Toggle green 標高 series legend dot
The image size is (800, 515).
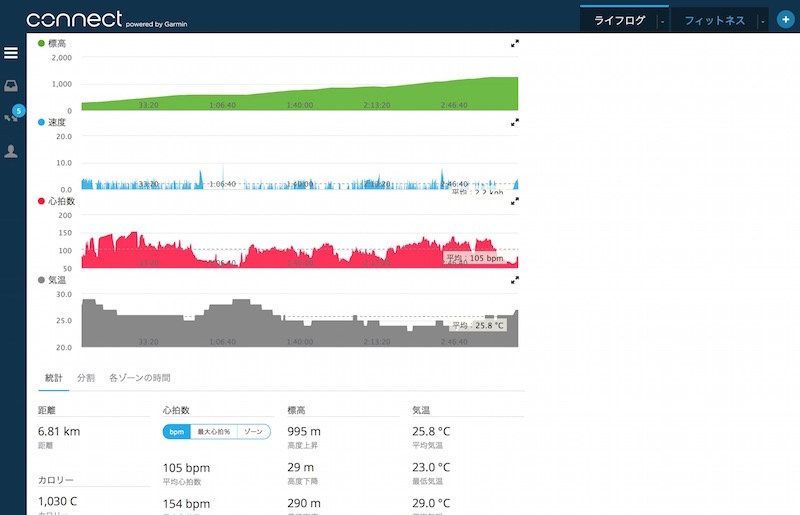[41, 43]
